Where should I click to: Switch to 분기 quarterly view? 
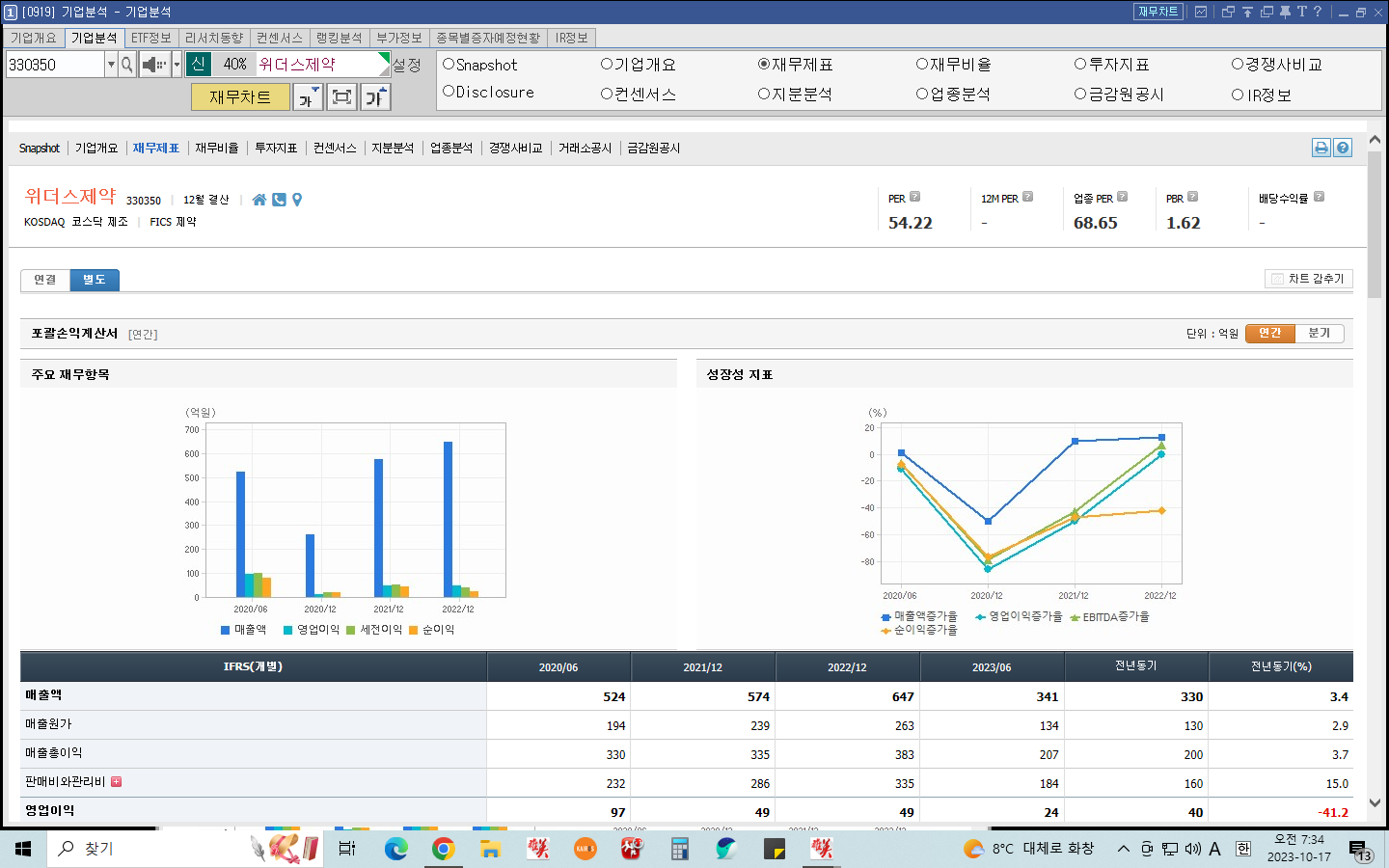click(1319, 333)
